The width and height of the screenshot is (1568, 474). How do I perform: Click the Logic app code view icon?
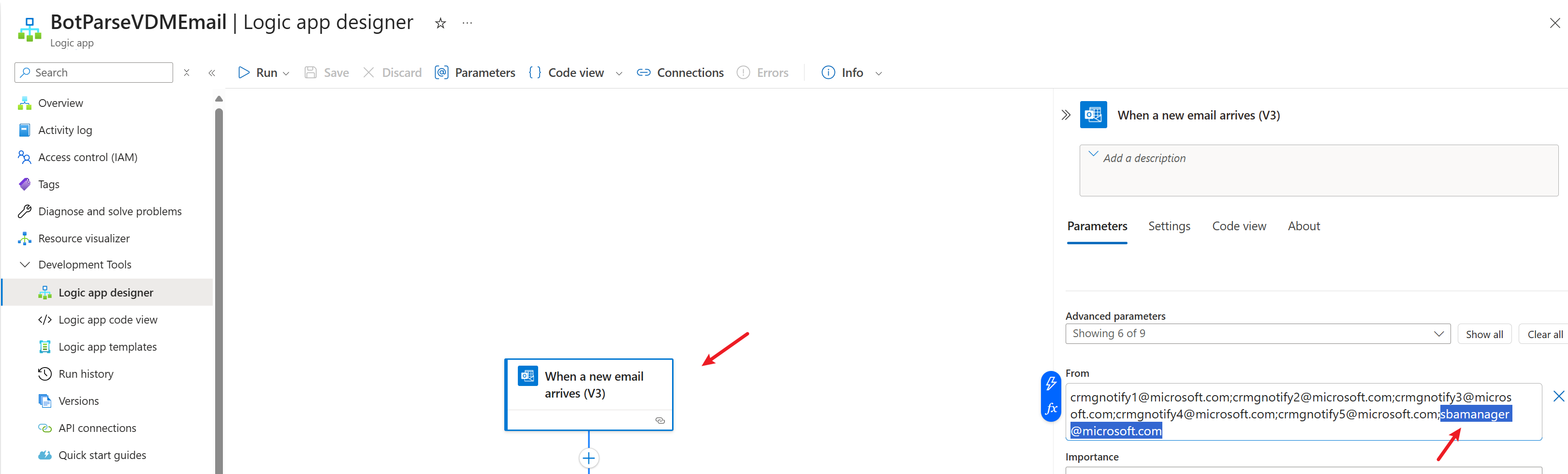[x=44, y=320]
